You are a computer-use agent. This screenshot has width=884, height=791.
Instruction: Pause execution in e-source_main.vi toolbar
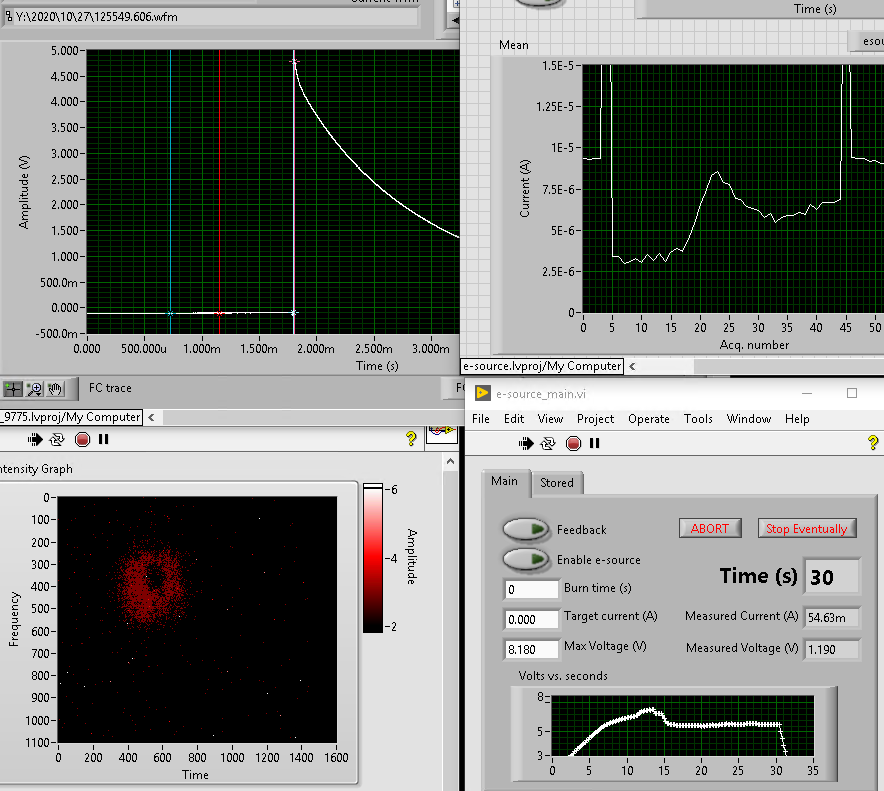point(594,442)
